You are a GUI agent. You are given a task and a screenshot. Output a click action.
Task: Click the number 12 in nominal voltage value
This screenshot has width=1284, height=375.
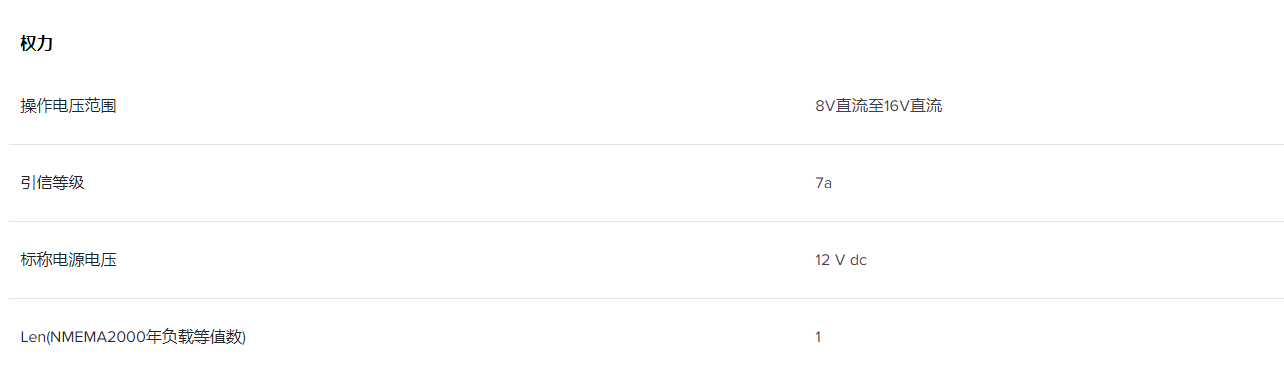pyautogui.click(x=822, y=260)
